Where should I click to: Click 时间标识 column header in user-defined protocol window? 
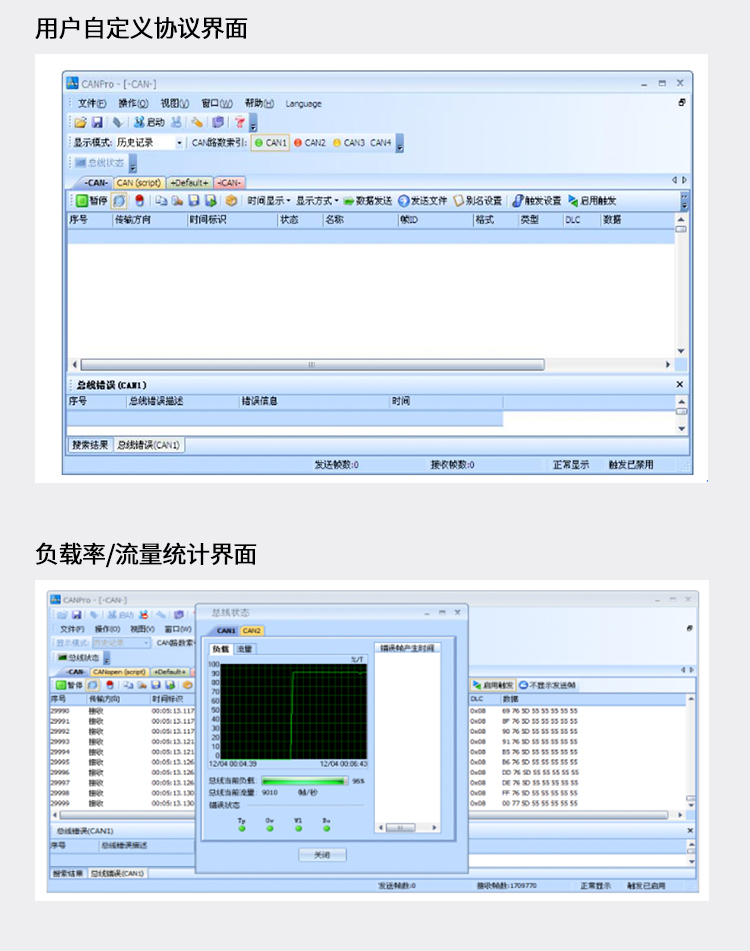pos(232,220)
